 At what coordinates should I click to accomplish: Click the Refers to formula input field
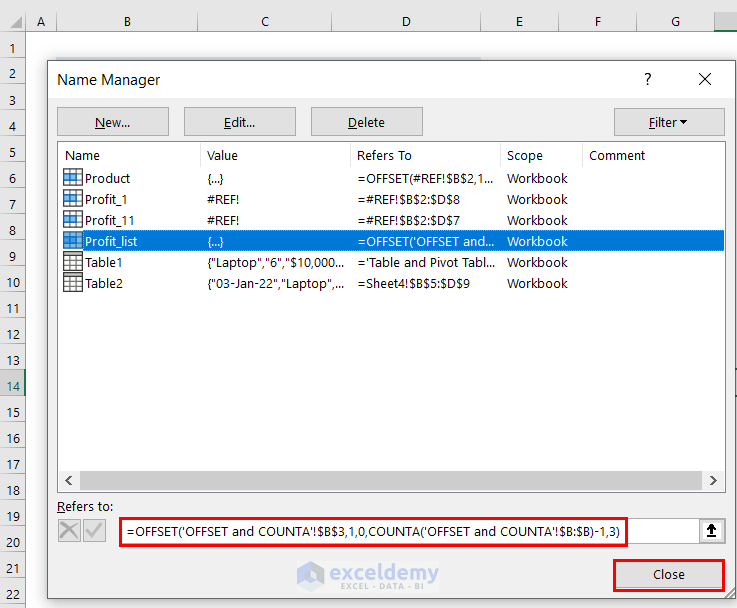[409, 531]
